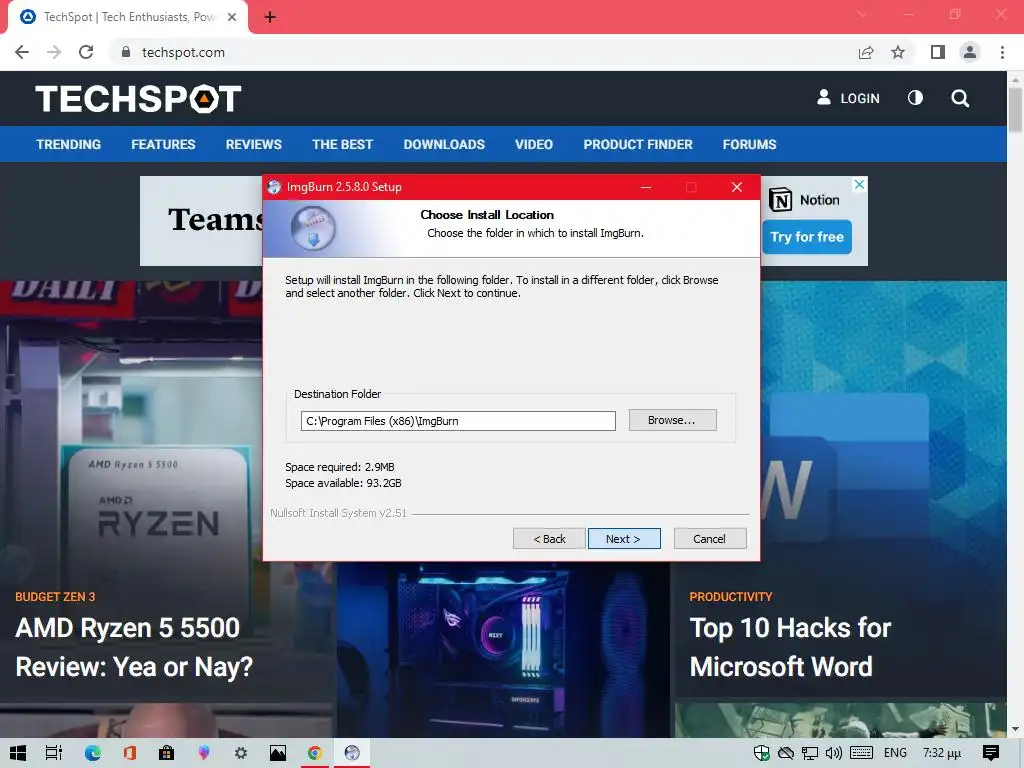1024x768 pixels.
Task: Launch Microsoft Edge from taskbar
Action: pyautogui.click(x=93, y=753)
